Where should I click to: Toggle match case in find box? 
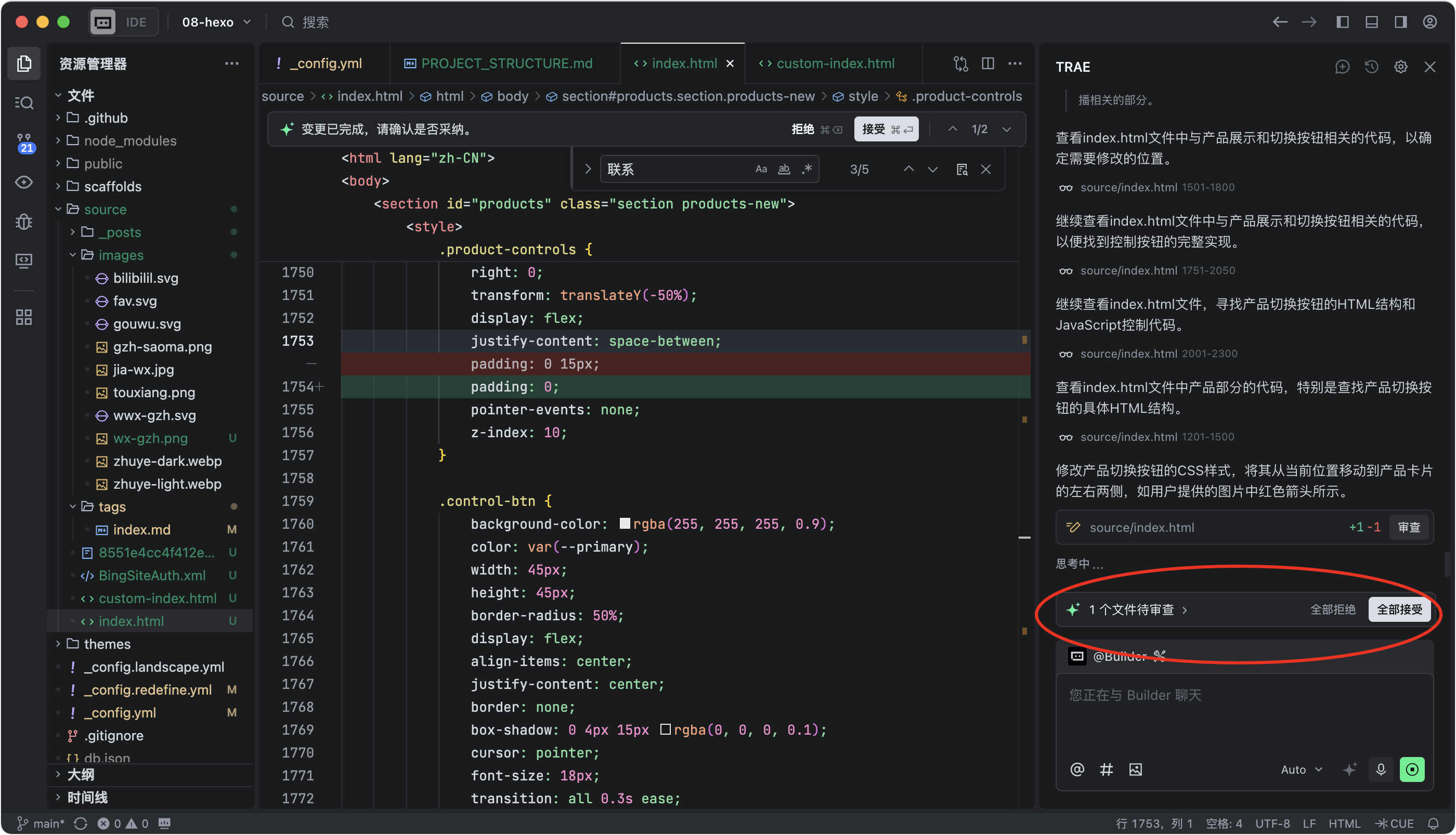tap(761, 169)
